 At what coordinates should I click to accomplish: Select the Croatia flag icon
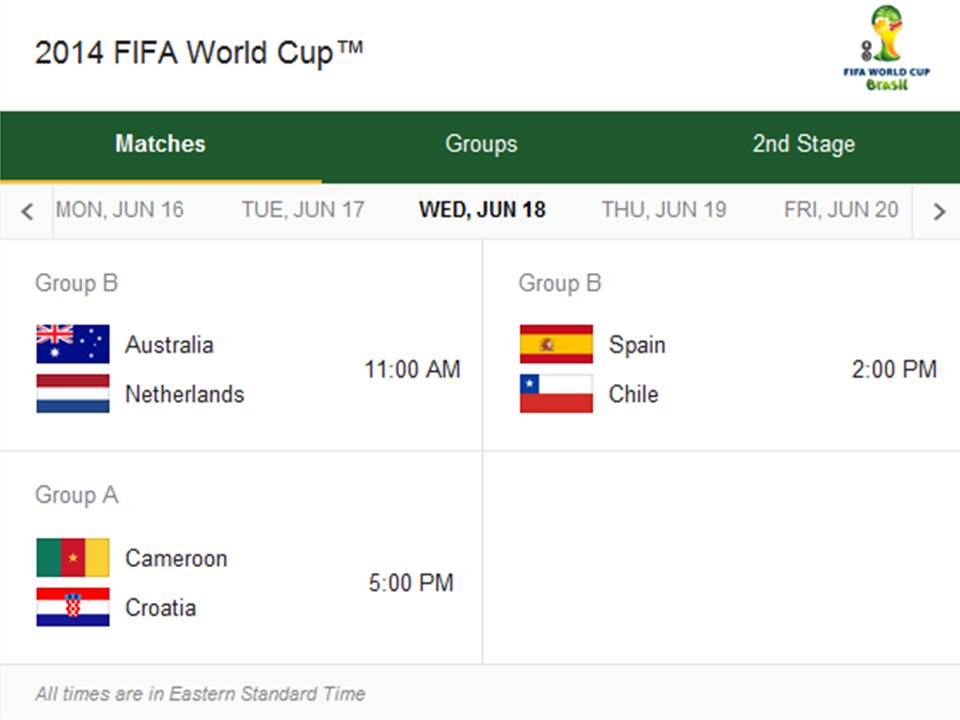click(x=72, y=607)
